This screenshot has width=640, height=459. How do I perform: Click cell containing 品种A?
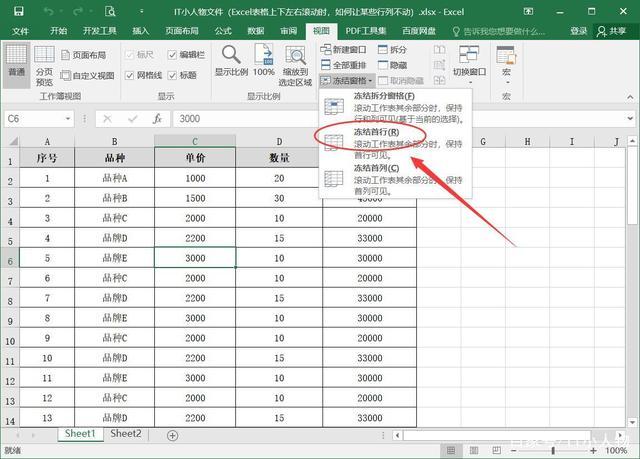115,178
